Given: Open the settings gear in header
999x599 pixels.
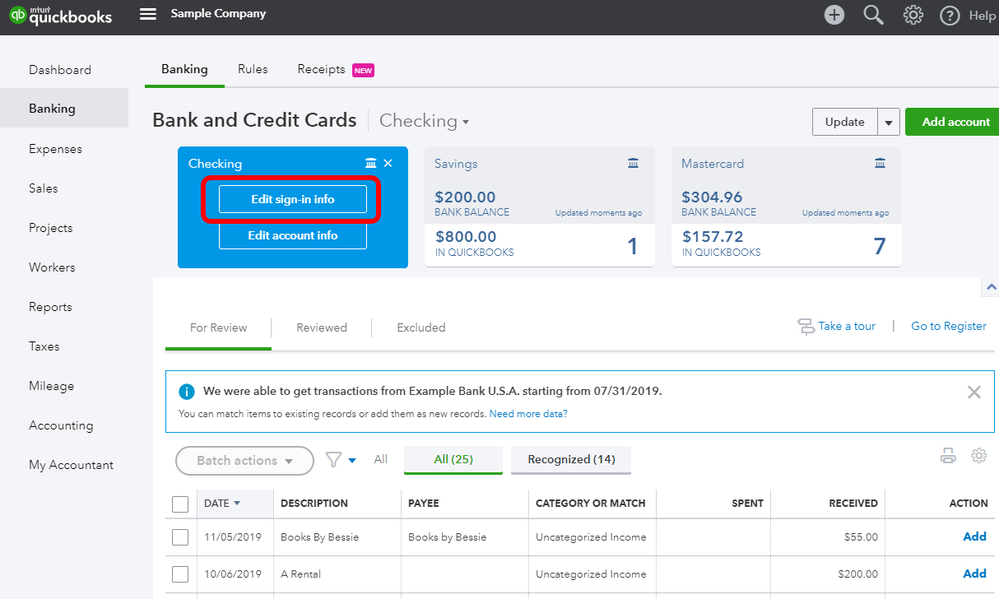Looking at the screenshot, I should 913,15.
